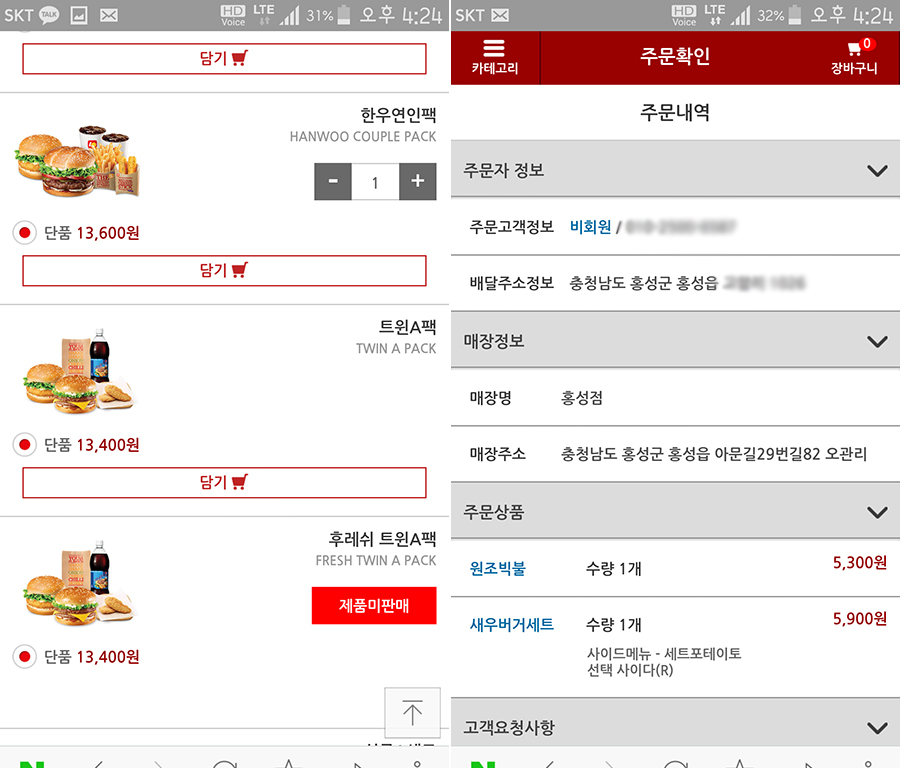Tap the HD Voice icon in left status bar
Image resolution: width=900 pixels, height=768 pixels.
pyautogui.click(x=233, y=15)
